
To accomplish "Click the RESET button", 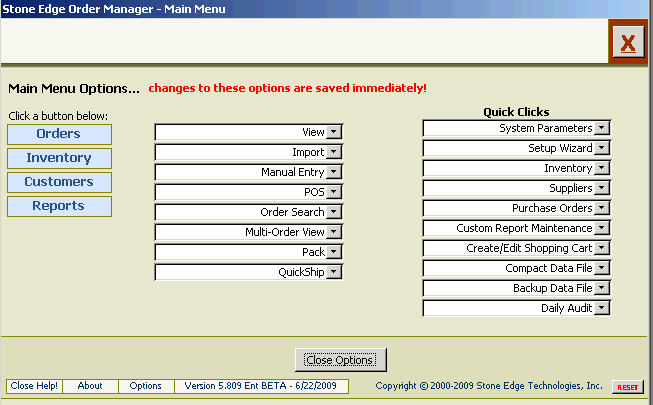I will [628, 387].
